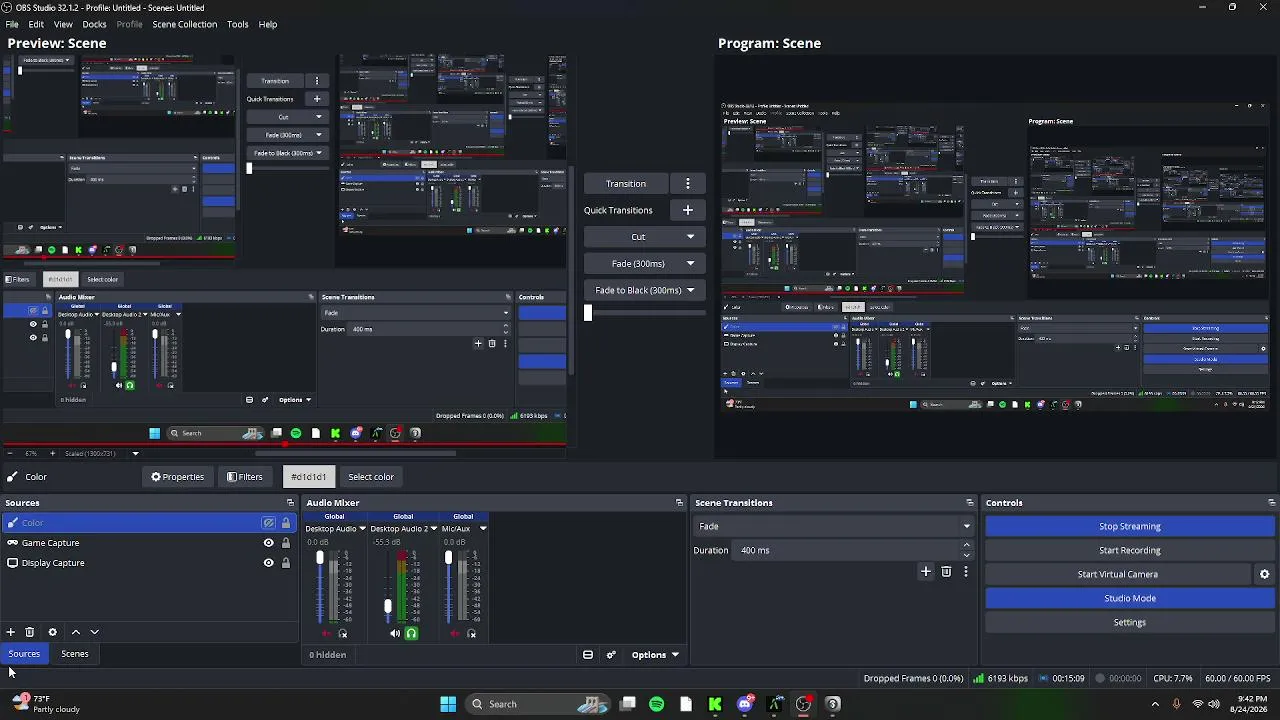Open Transition button's three-dot menu
1280x720 pixels.
tap(687, 184)
